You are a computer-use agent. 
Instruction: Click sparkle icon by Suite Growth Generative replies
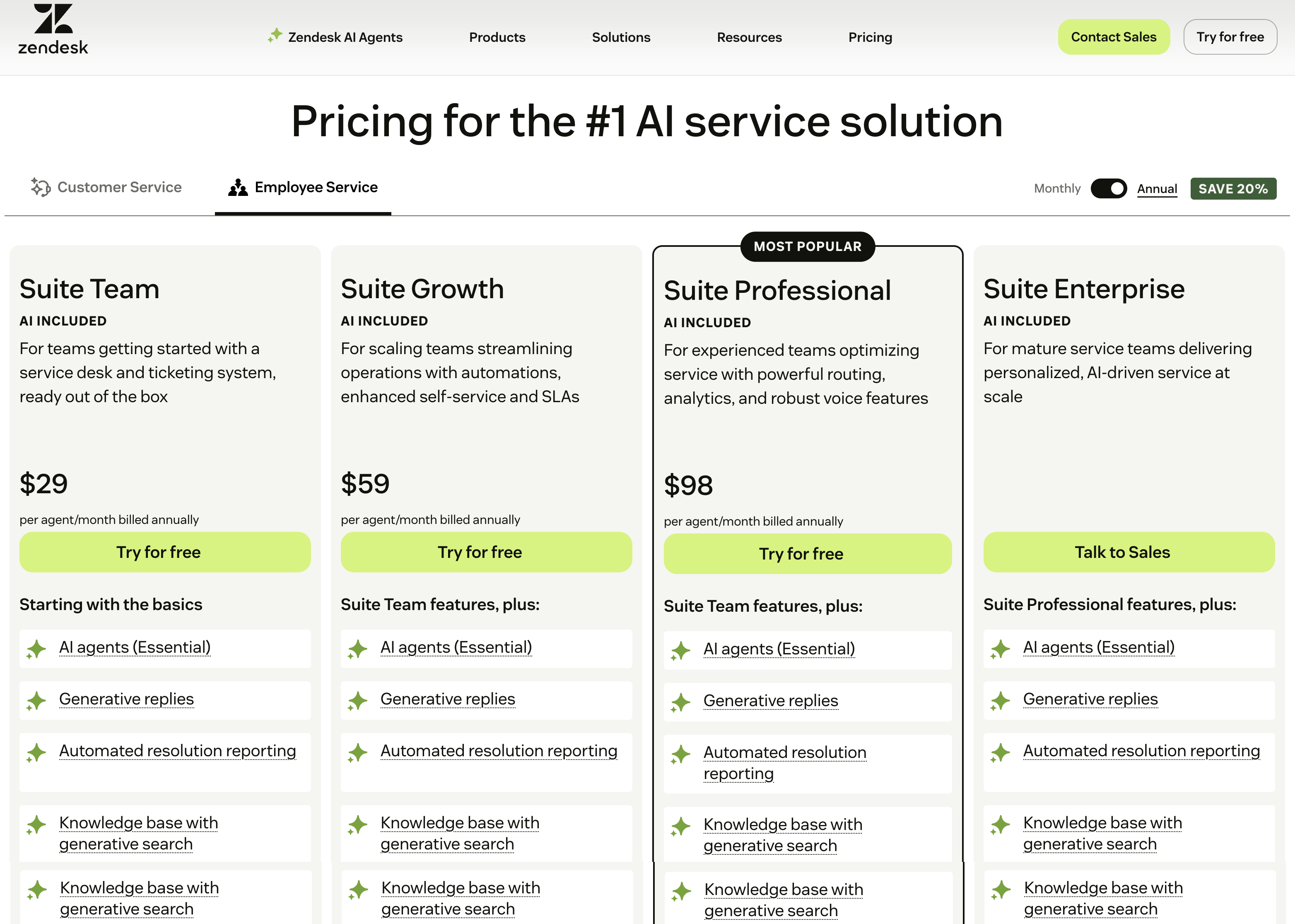358,700
